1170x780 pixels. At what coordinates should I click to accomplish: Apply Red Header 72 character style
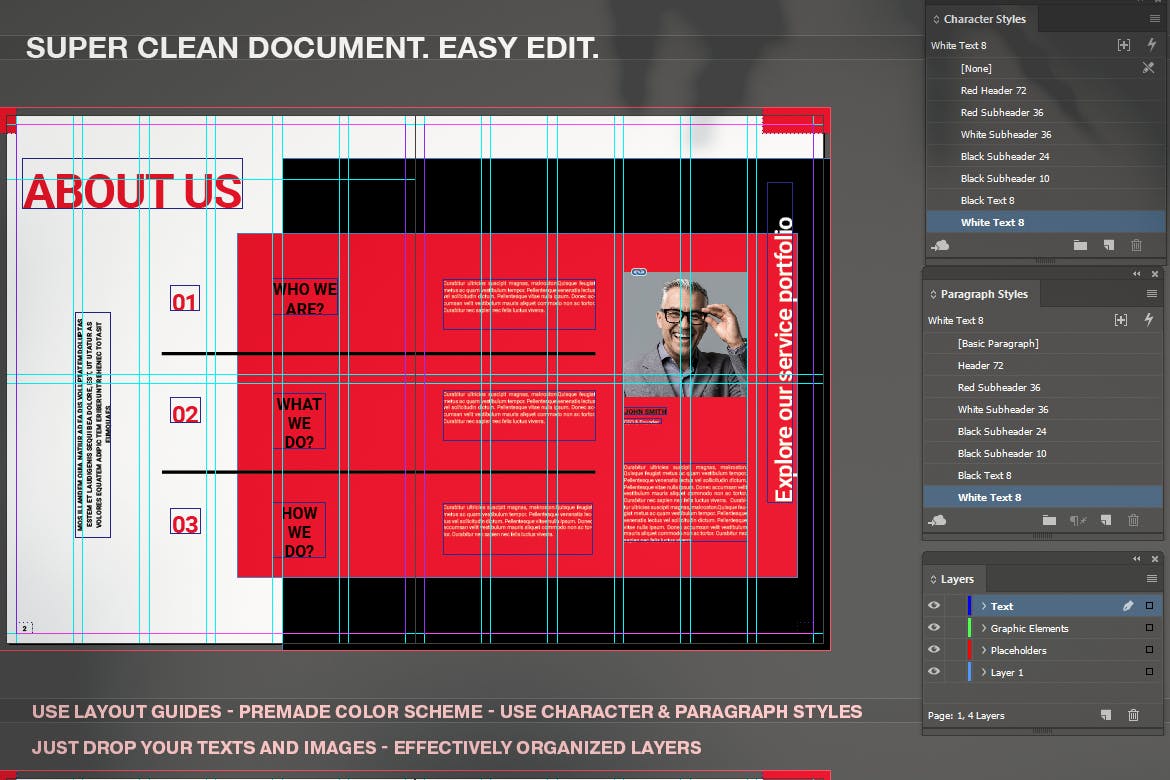point(993,90)
